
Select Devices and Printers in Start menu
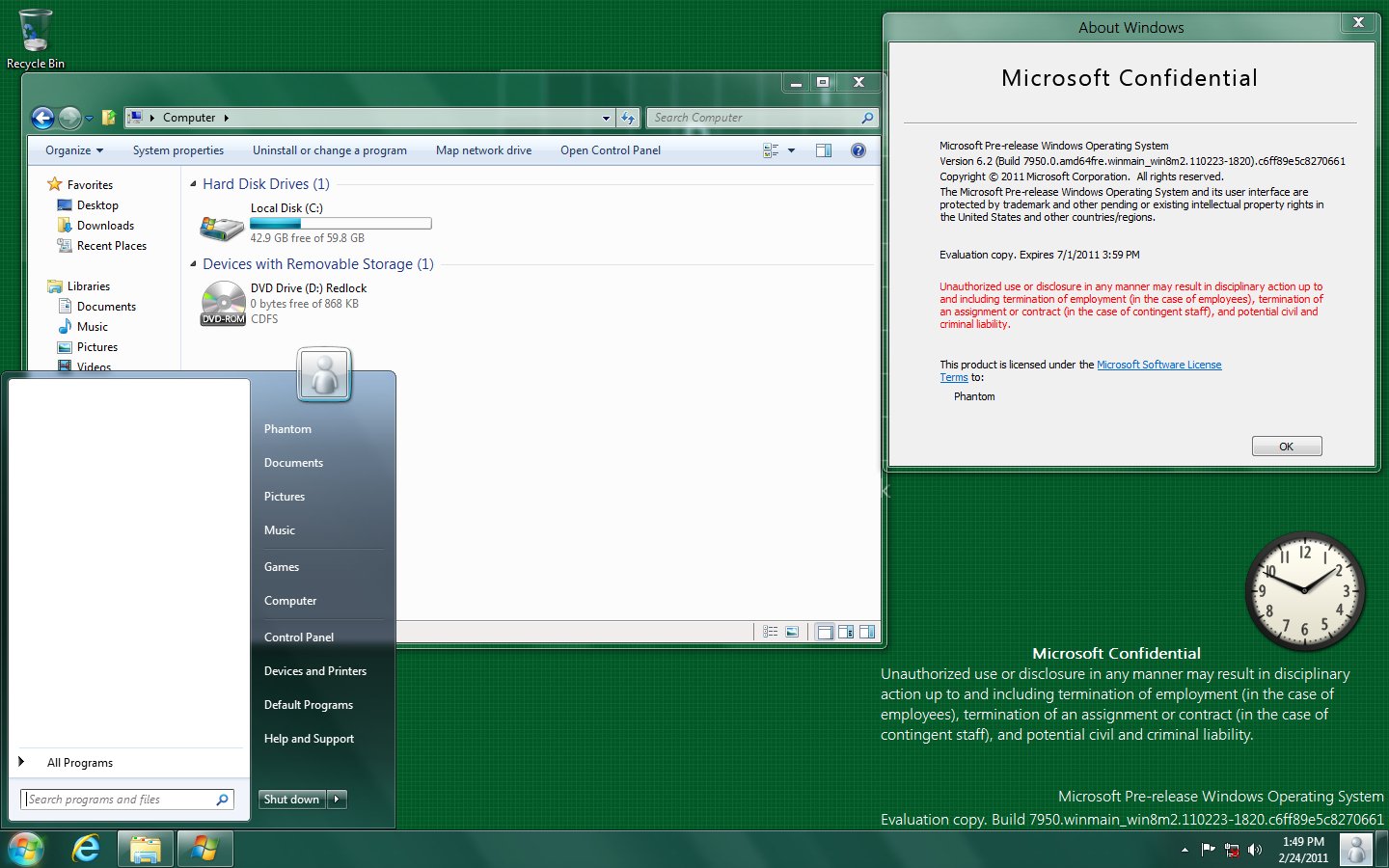tap(314, 671)
